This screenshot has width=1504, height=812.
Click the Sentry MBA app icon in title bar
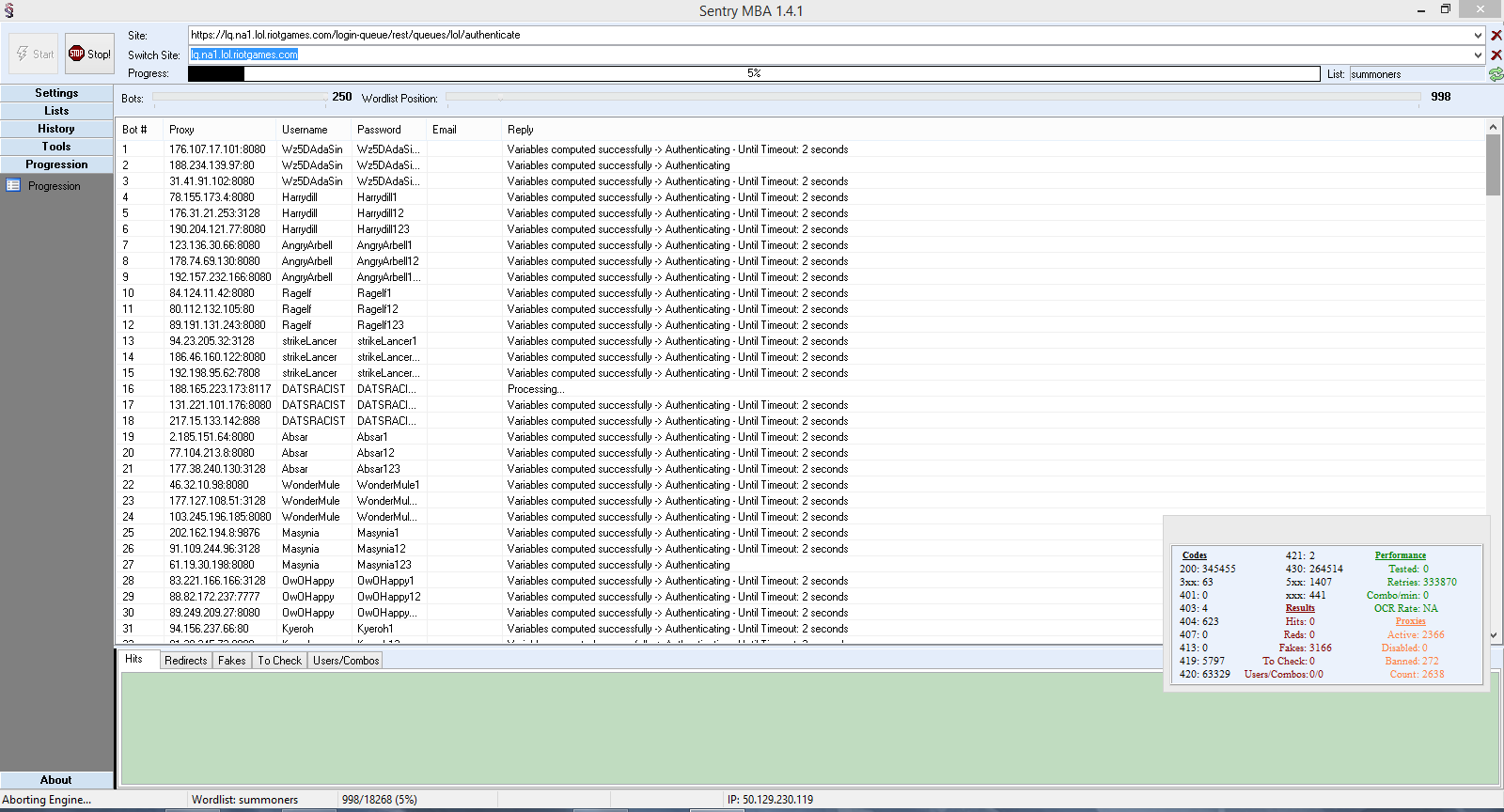pos(9,10)
